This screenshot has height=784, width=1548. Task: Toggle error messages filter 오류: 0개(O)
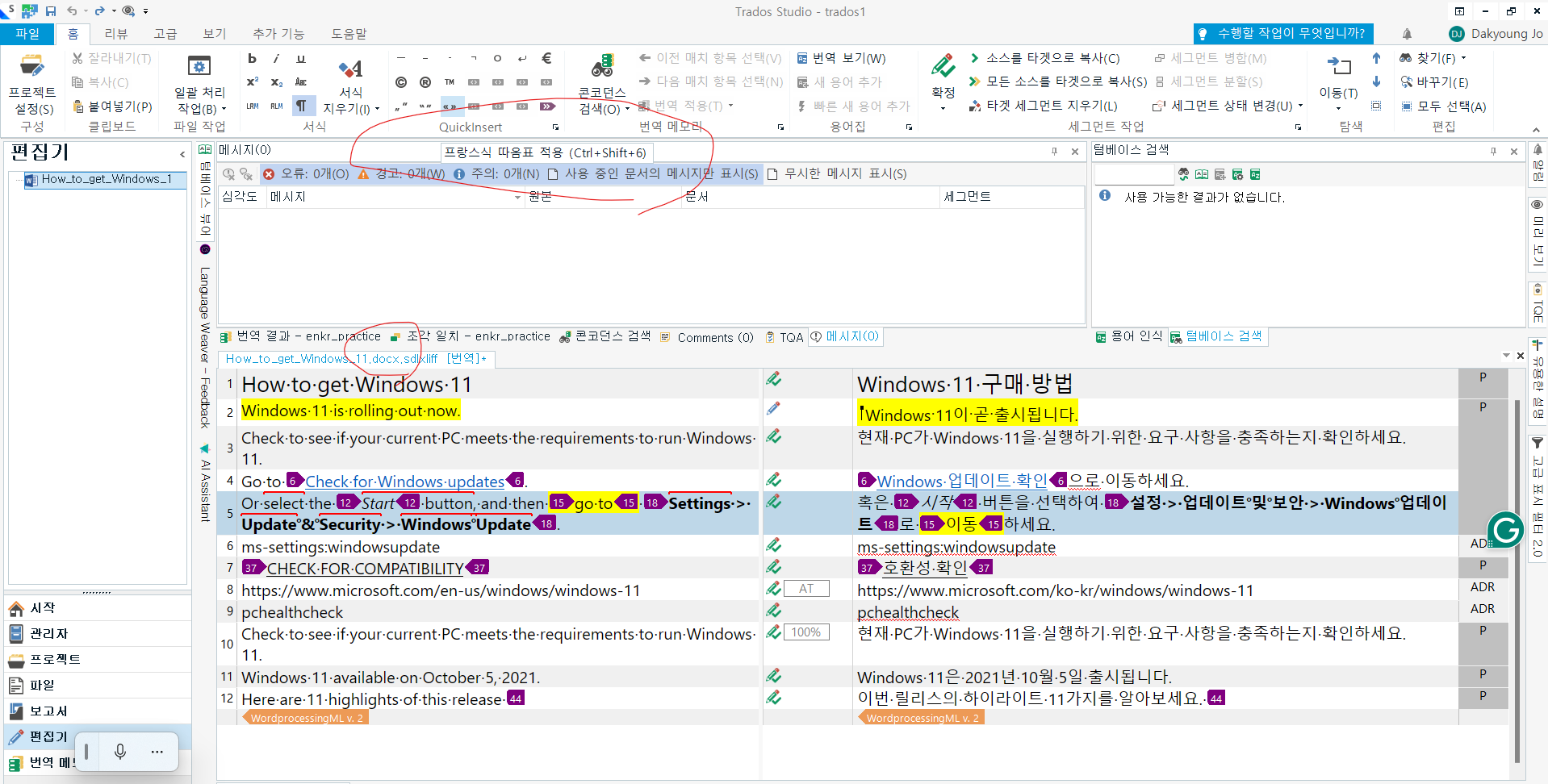click(306, 173)
